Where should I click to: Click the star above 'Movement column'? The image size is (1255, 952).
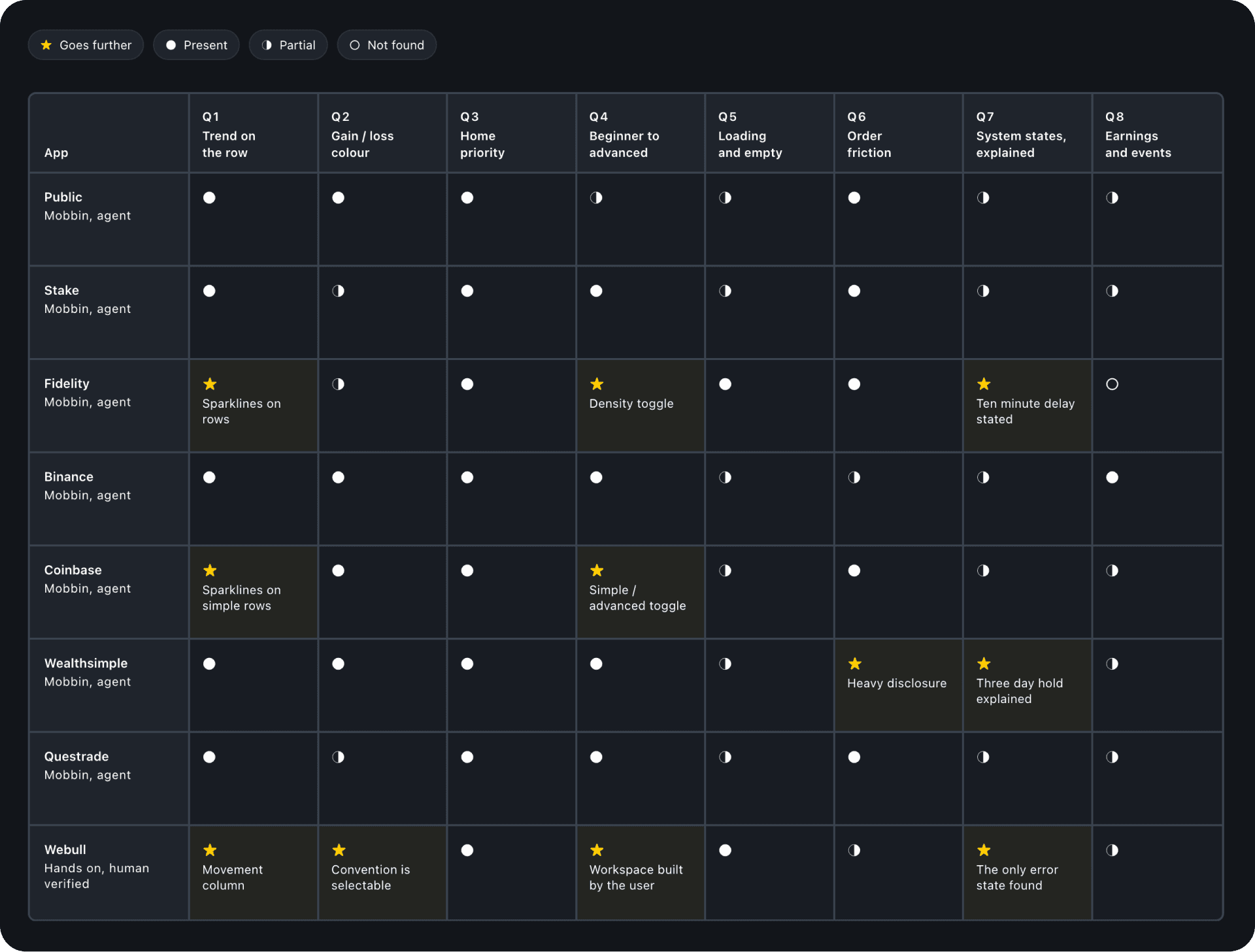tap(210, 850)
